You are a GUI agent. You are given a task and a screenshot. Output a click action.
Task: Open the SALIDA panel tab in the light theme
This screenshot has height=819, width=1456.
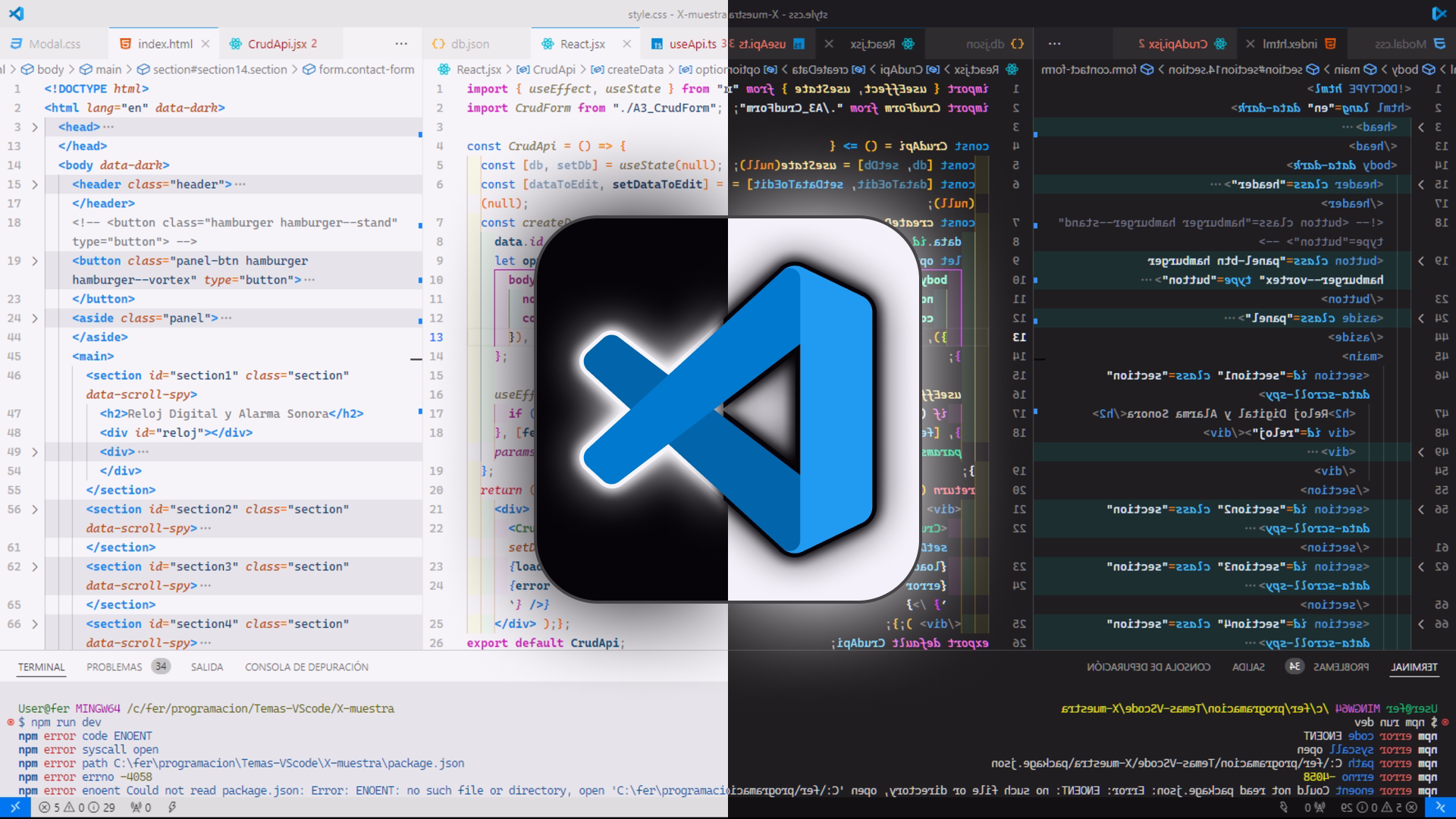(207, 667)
